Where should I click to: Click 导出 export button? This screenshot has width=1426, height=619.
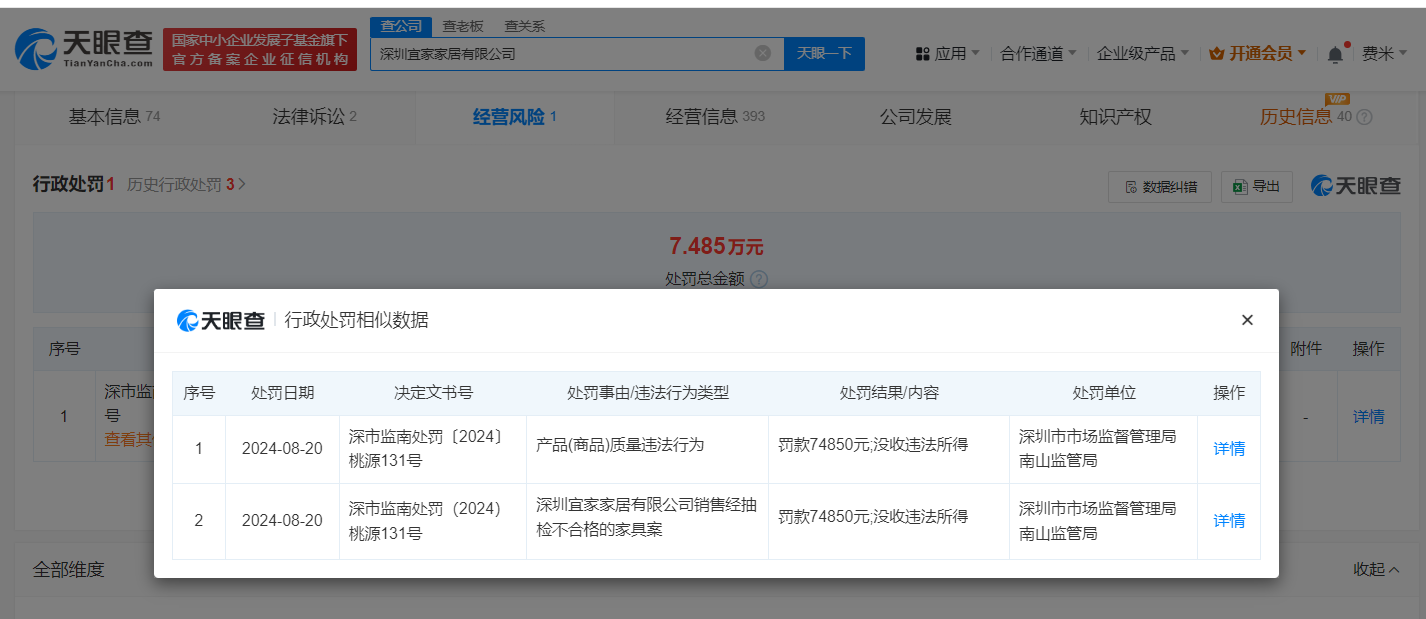click(x=1257, y=186)
